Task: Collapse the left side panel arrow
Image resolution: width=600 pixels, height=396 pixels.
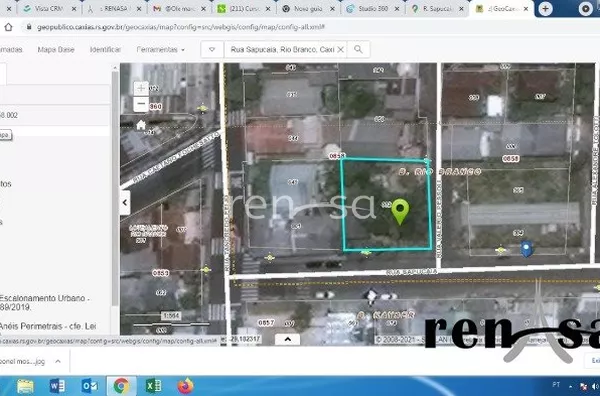Action: [125, 202]
